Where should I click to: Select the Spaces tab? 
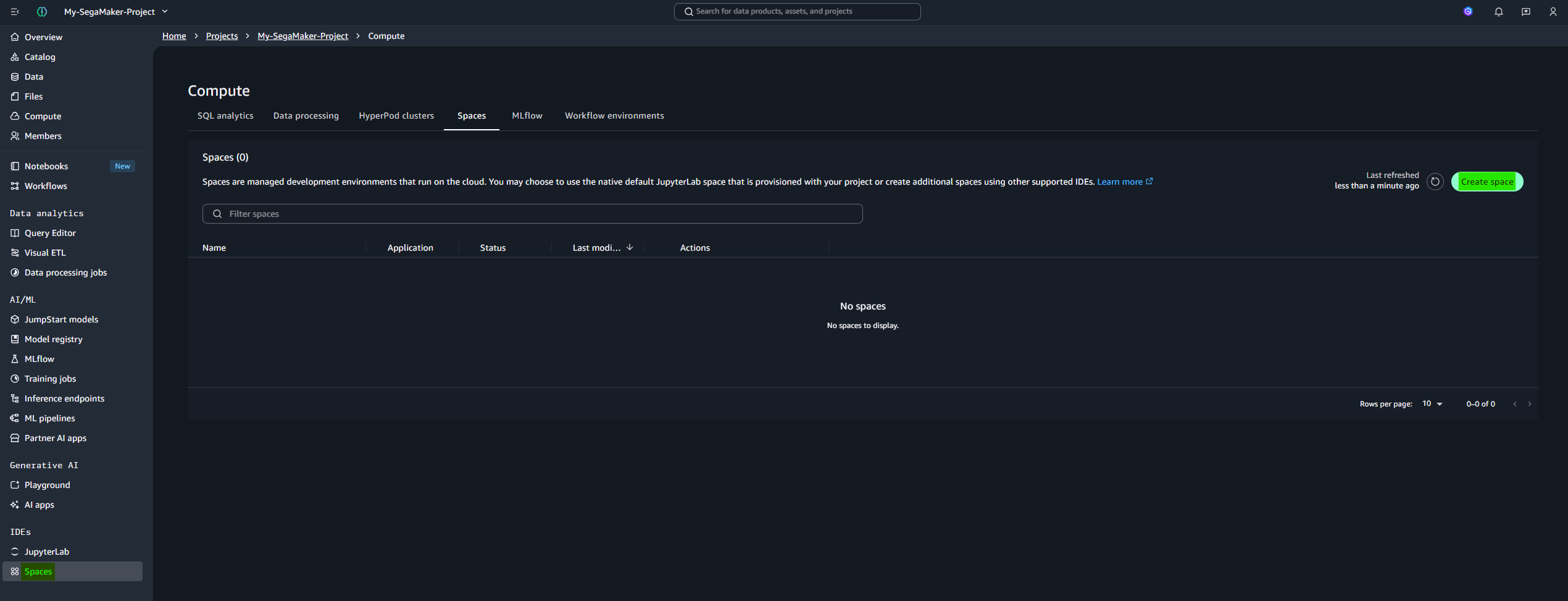coord(472,116)
